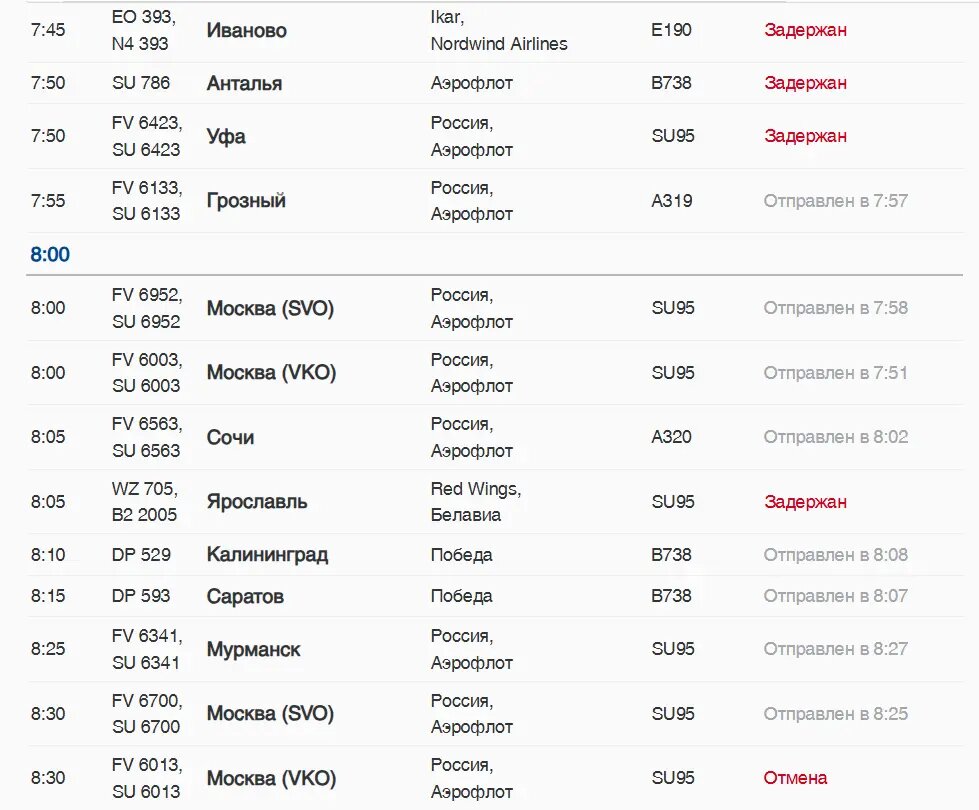Open the Сочи destination link
Screen dimensions: 979x810
tap(230, 438)
